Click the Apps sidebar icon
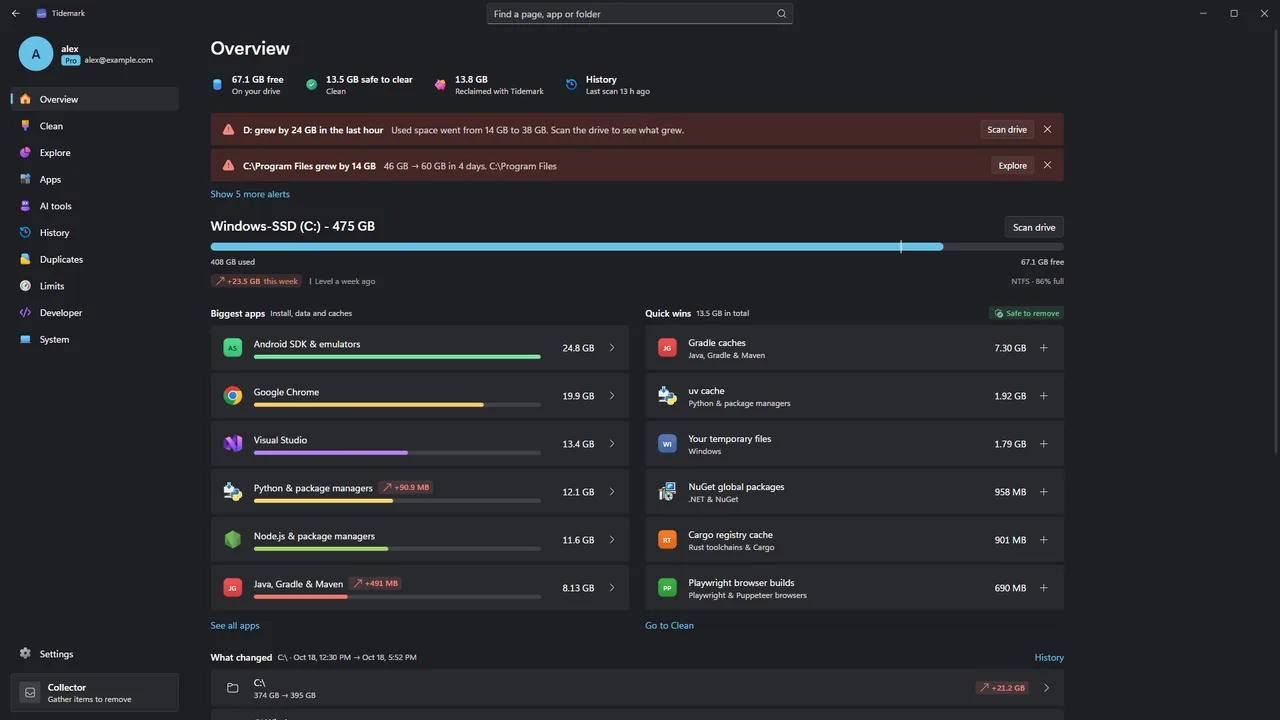 click(x=26, y=179)
